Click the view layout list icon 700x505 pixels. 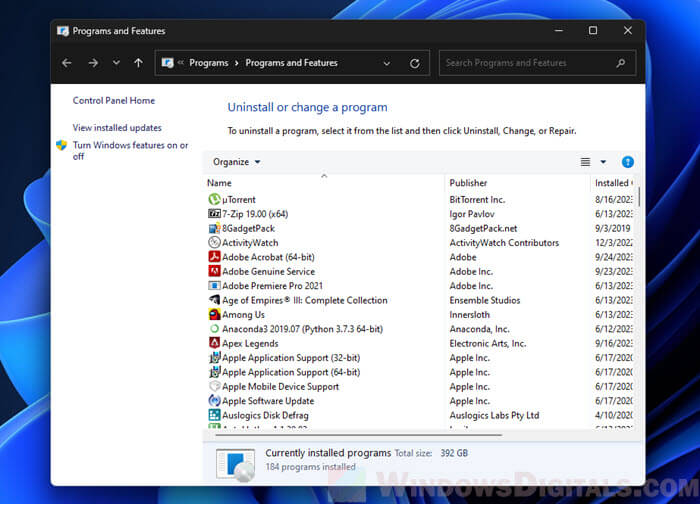click(585, 162)
